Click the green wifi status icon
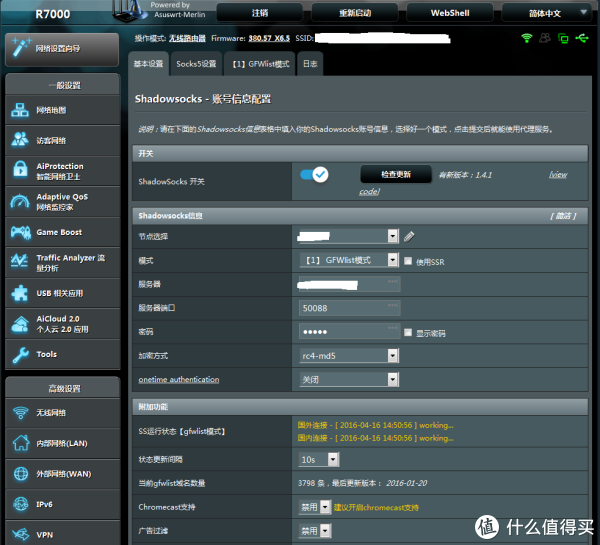 [x=527, y=38]
